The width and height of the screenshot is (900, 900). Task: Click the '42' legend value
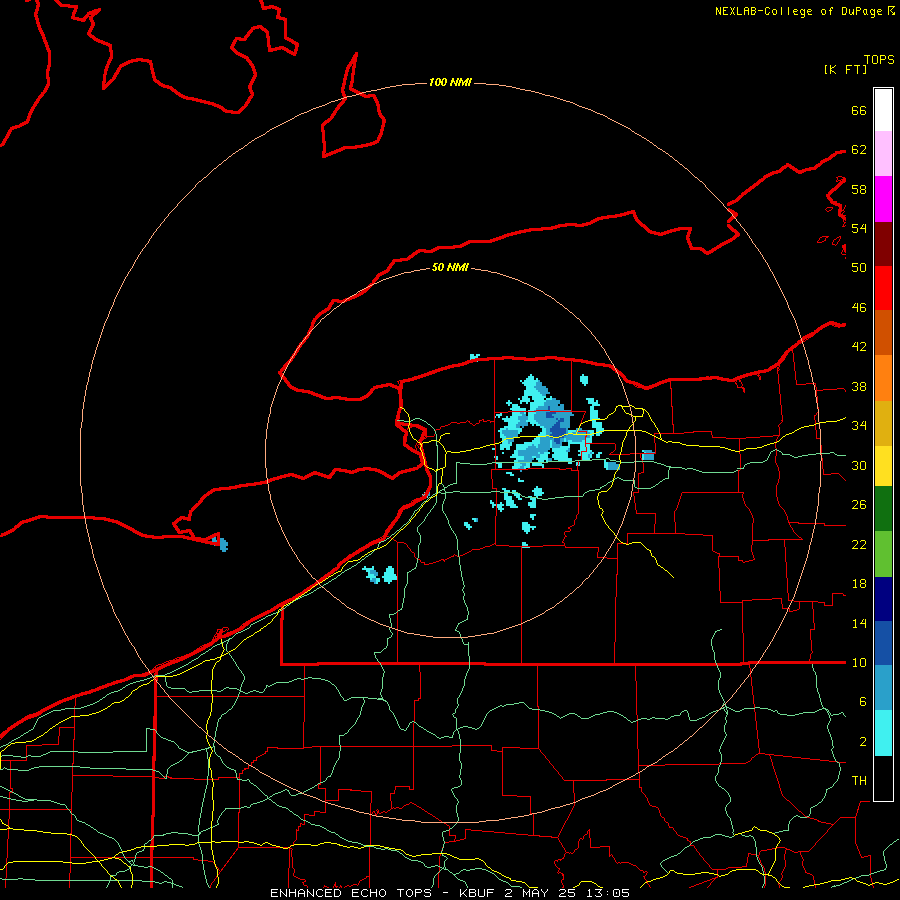(x=859, y=347)
